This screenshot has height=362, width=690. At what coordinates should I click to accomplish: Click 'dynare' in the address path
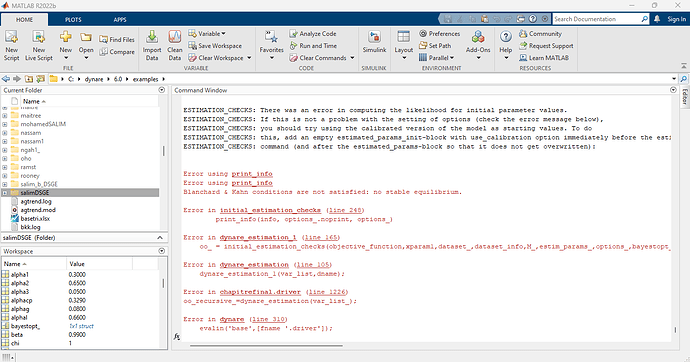point(94,79)
